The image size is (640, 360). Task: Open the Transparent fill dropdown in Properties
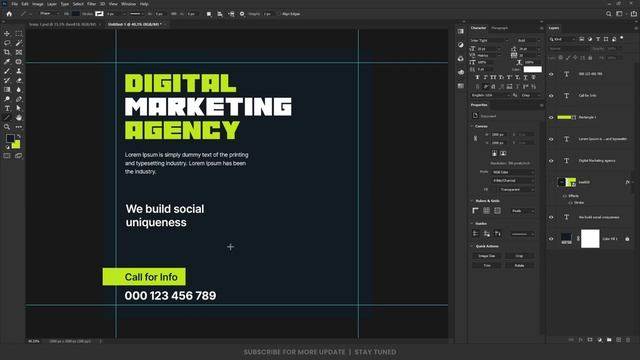point(516,189)
